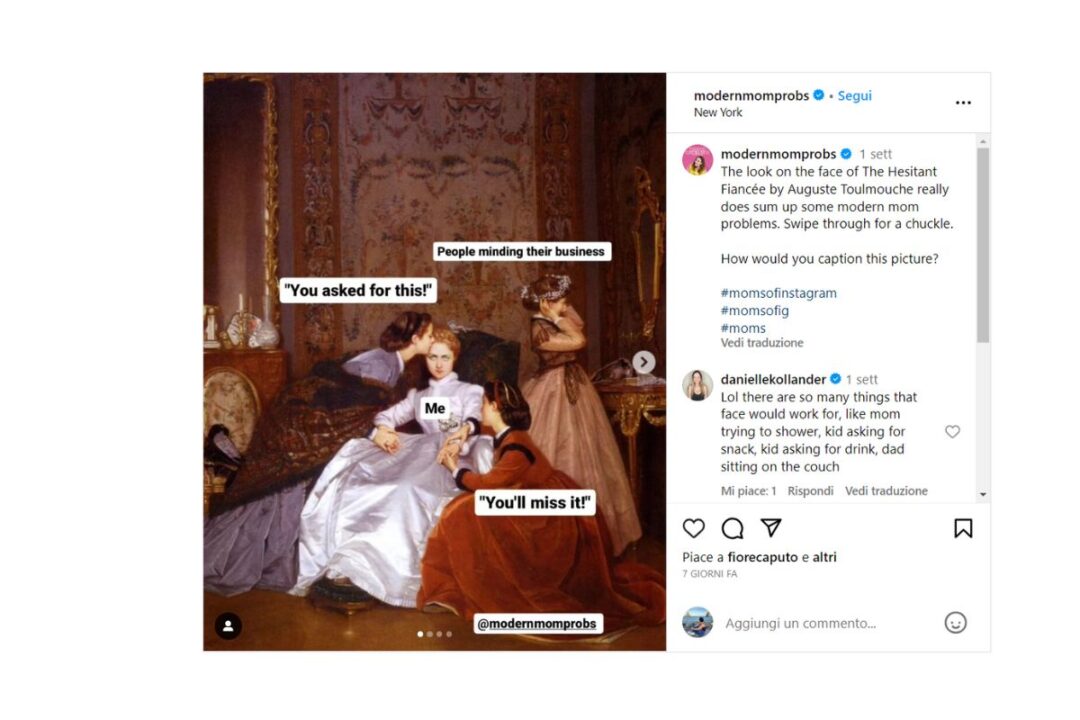Like daniellekollander's comment heart
The height and width of the screenshot is (720, 1080).
(953, 431)
